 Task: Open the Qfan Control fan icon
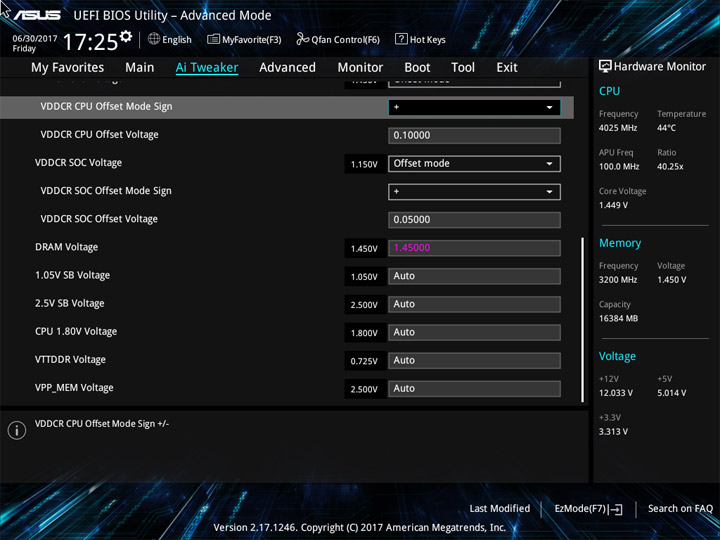pos(302,39)
